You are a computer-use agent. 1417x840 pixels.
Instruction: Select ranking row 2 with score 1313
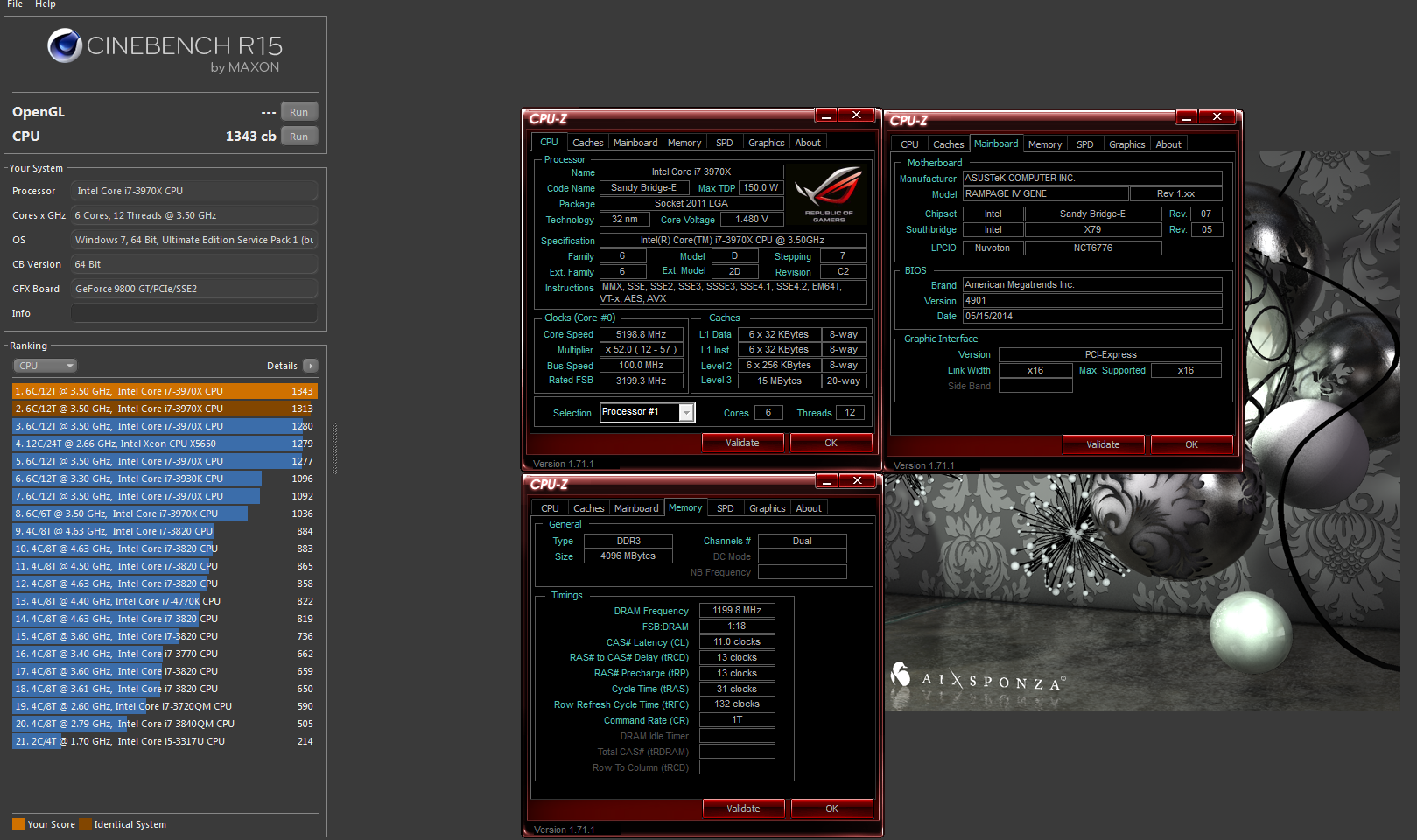(x=165, y=409)
